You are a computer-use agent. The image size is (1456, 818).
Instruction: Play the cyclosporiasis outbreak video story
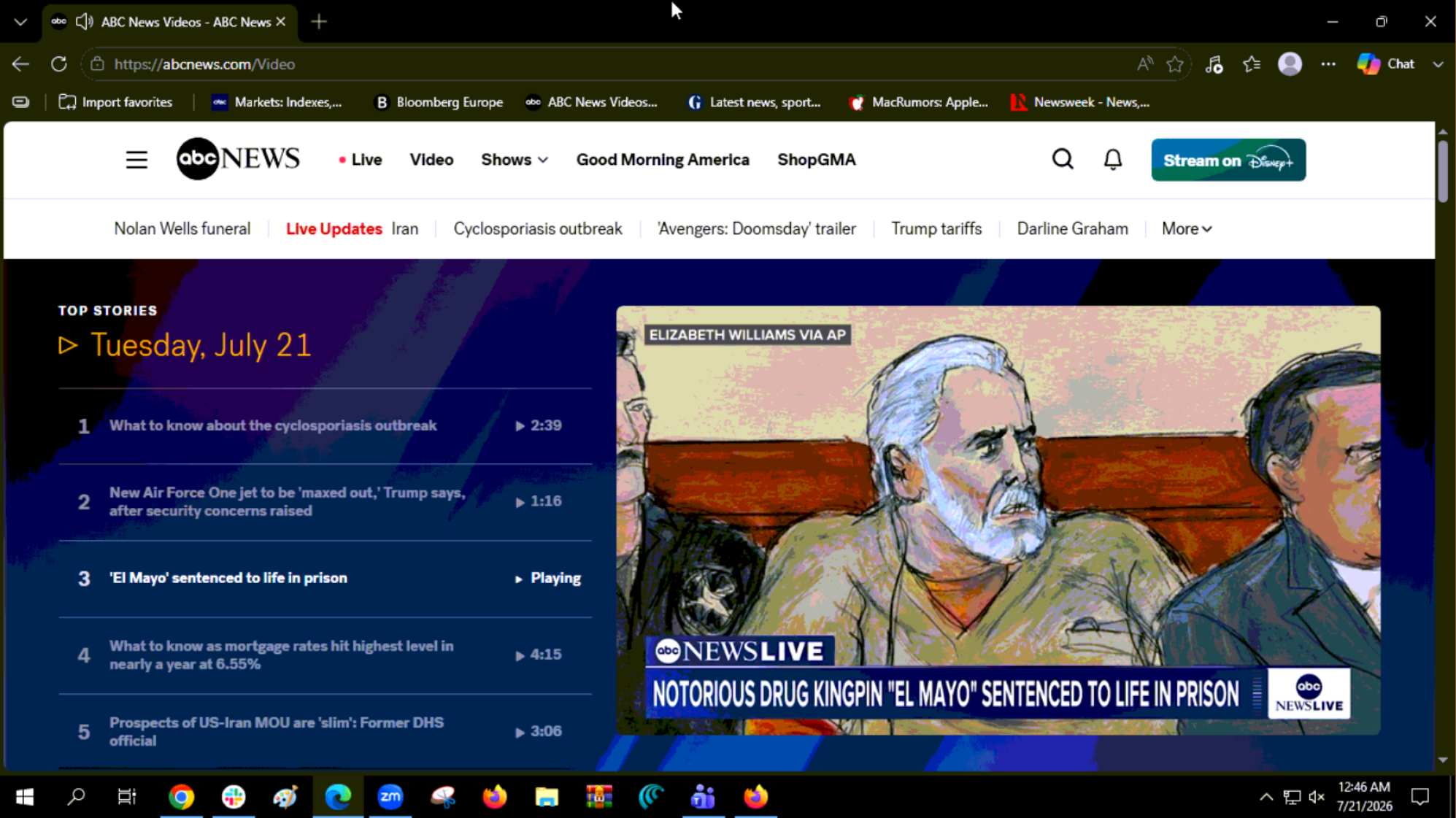[325, 425]
